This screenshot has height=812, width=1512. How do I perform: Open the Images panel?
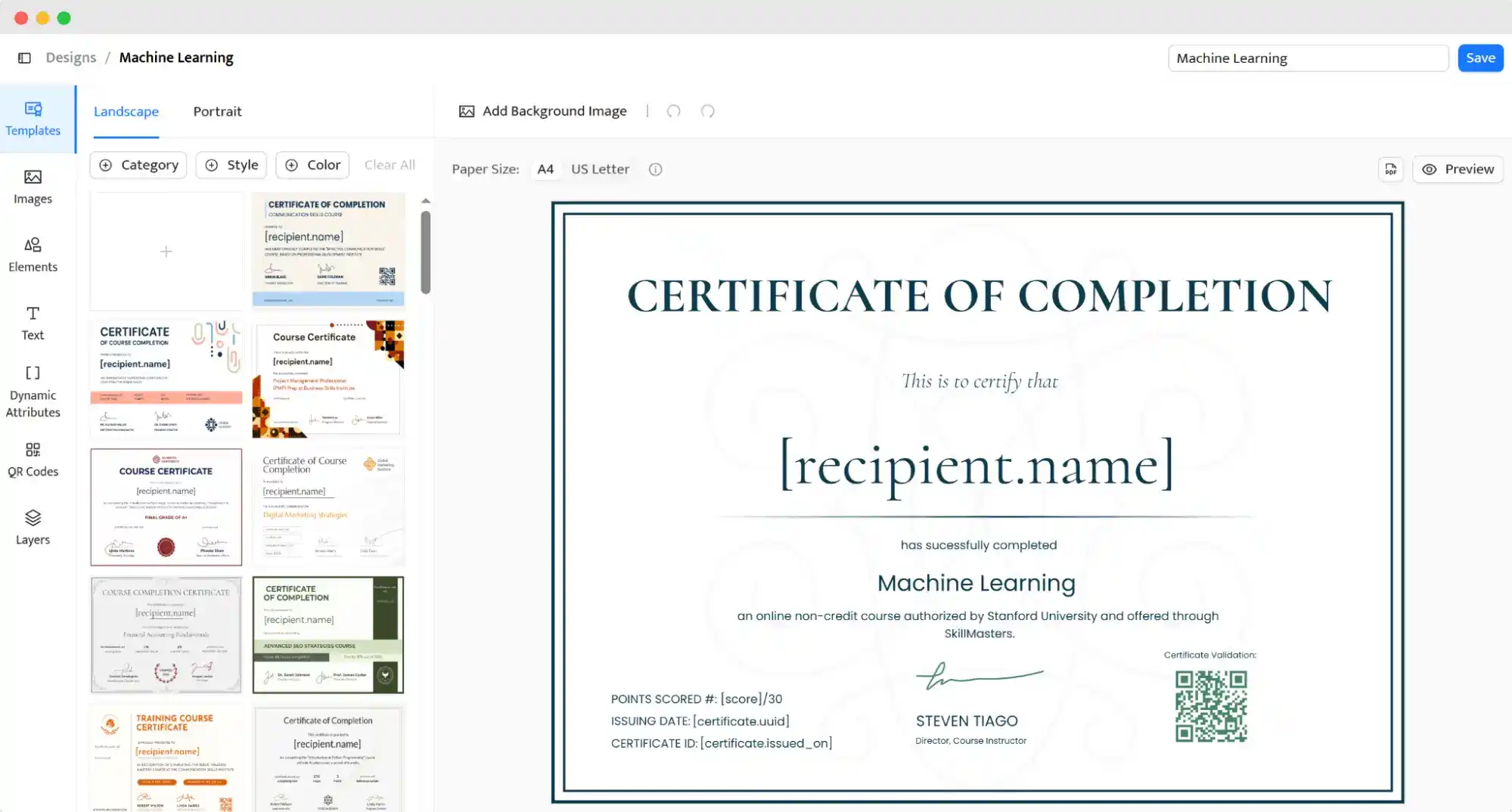click(33, 186)
